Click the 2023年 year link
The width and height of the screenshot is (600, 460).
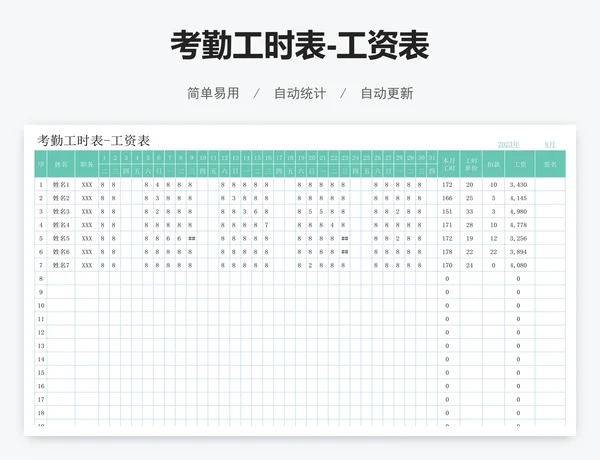click(509, 144)
